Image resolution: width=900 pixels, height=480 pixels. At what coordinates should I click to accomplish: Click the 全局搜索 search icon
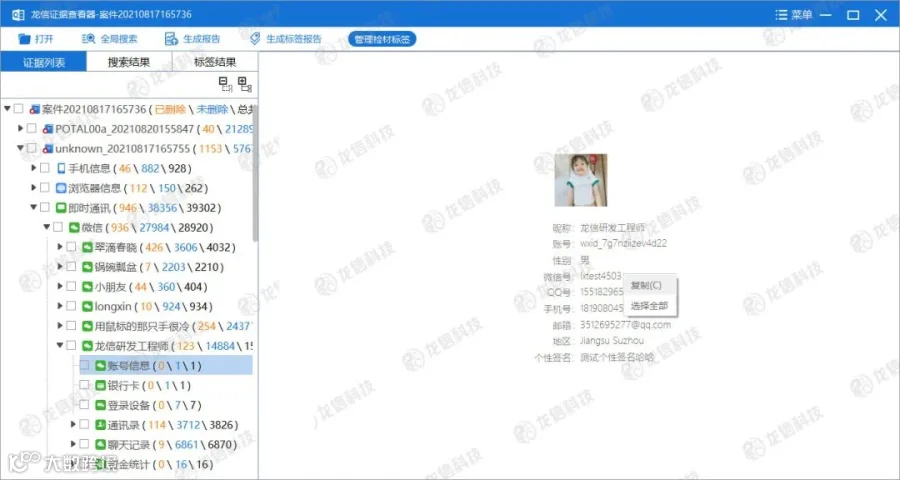88,39
